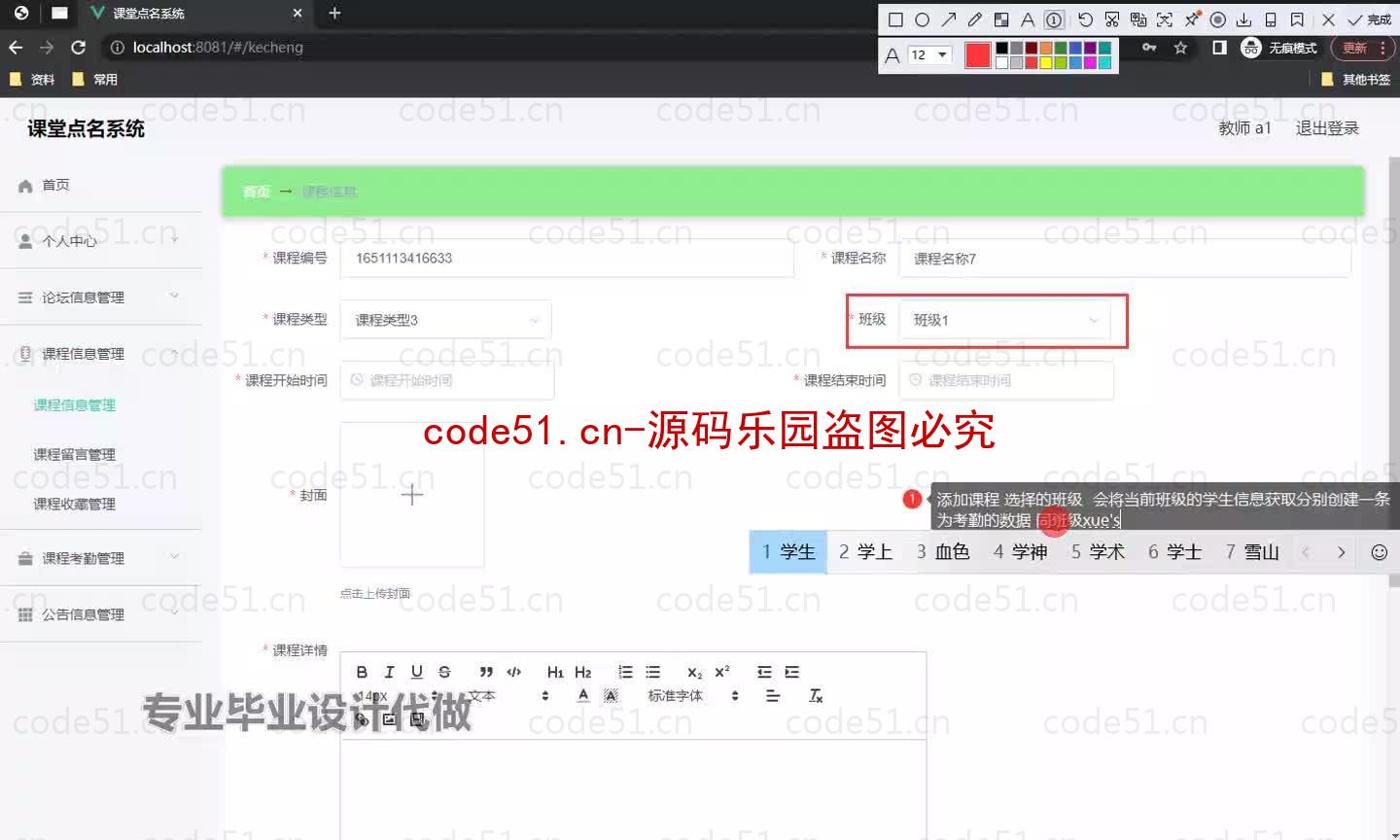Start screen recording from capture toolbar

[1217, 19]
